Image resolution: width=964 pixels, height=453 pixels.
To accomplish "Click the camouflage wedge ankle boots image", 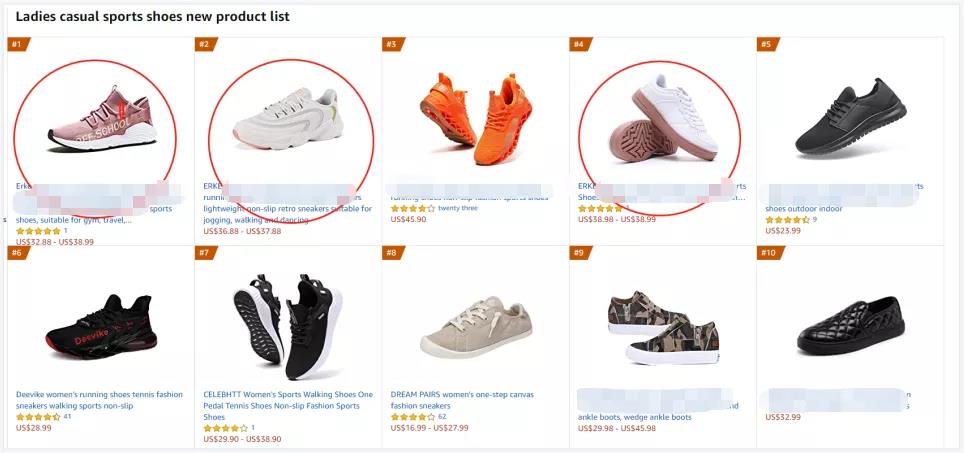I will [662, 326].
